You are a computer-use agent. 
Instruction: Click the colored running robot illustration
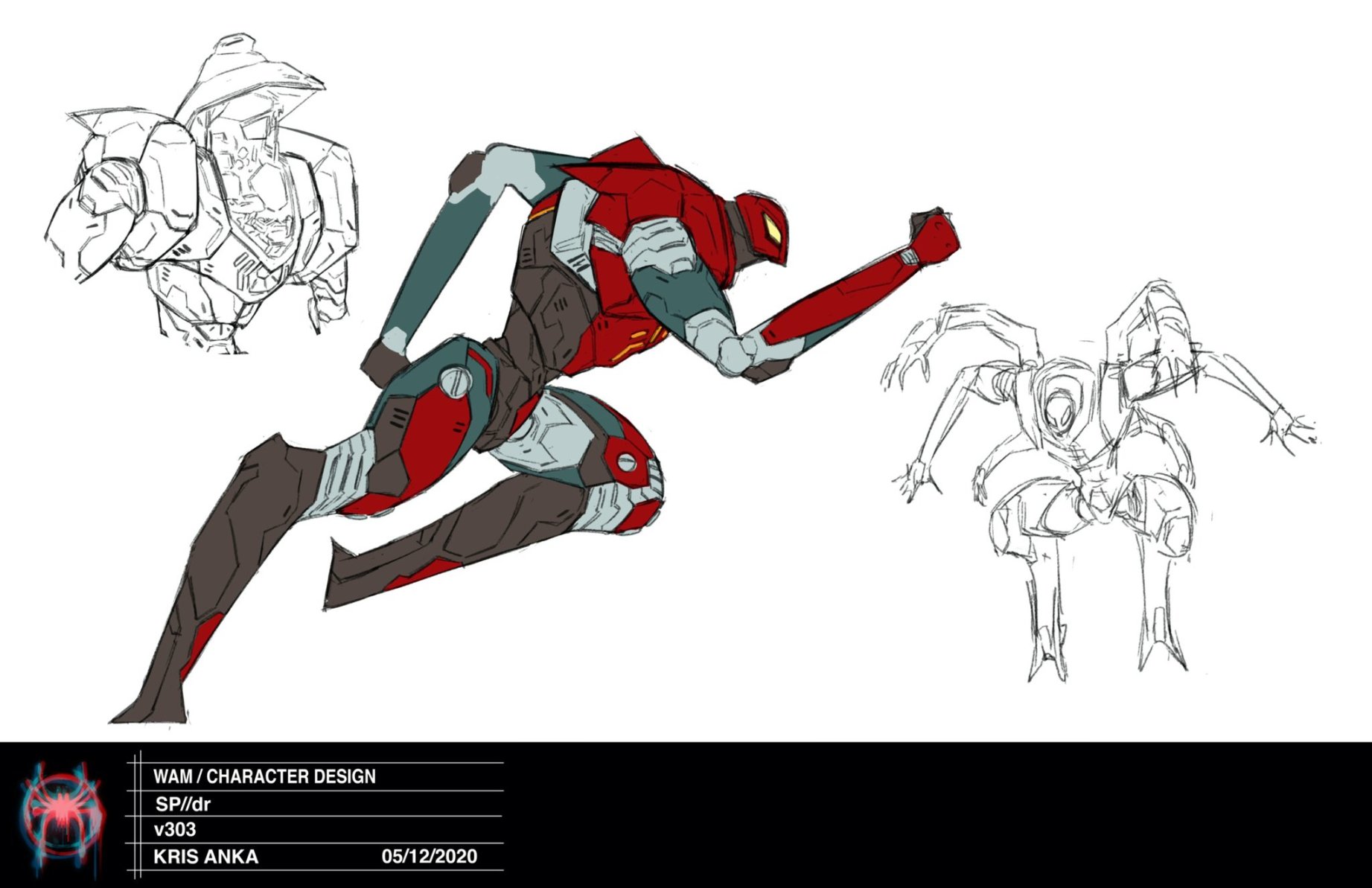pyautogui.click(x=534, y=429)
